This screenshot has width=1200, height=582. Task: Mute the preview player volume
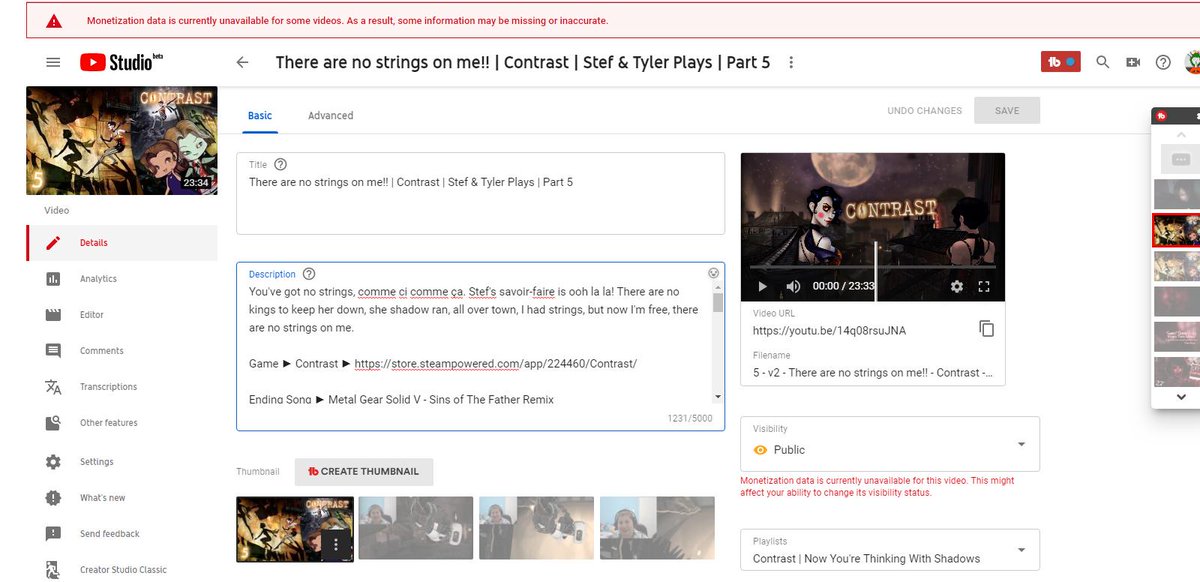tap(793, 286)
